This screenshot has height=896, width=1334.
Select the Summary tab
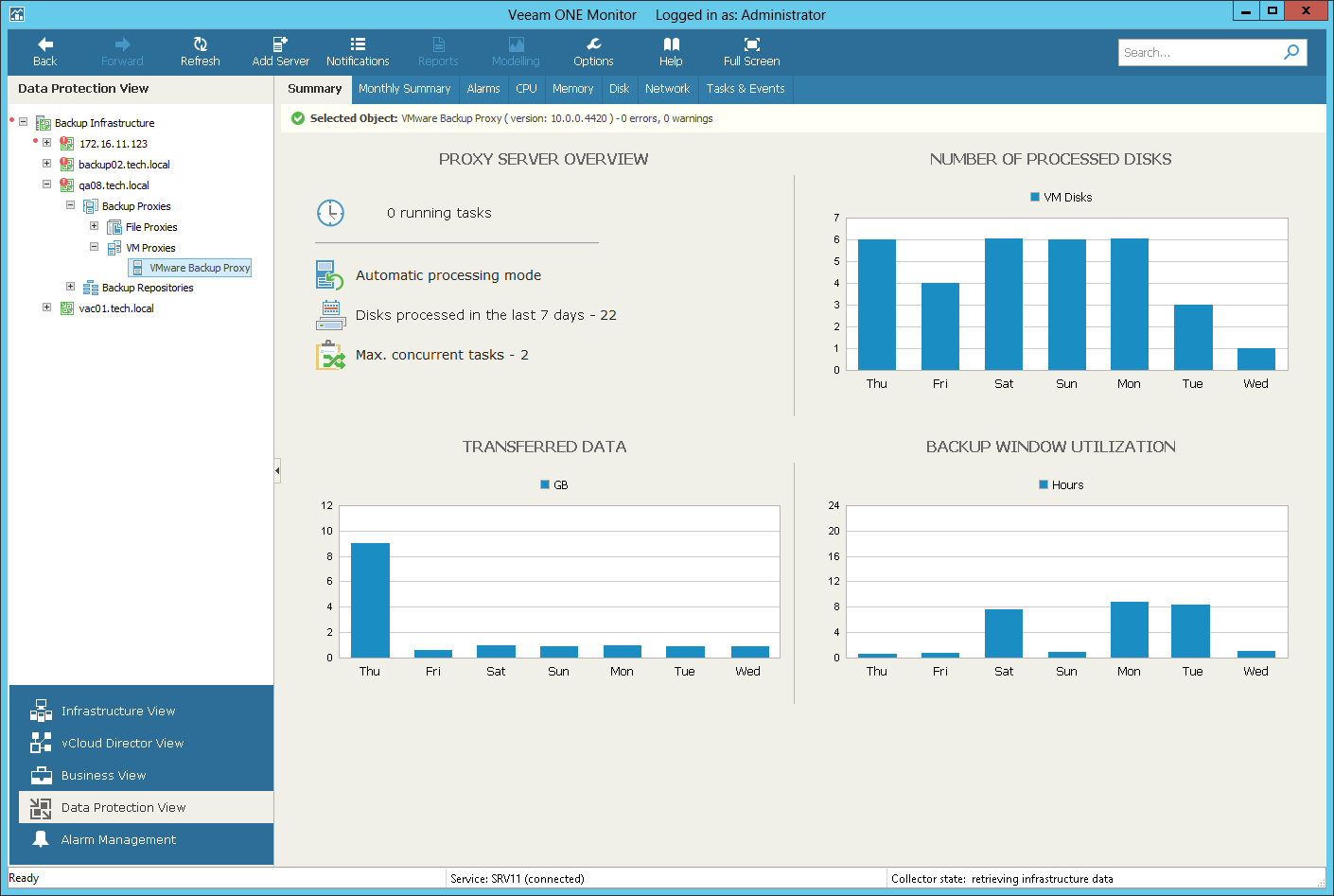tap(314, 89)
